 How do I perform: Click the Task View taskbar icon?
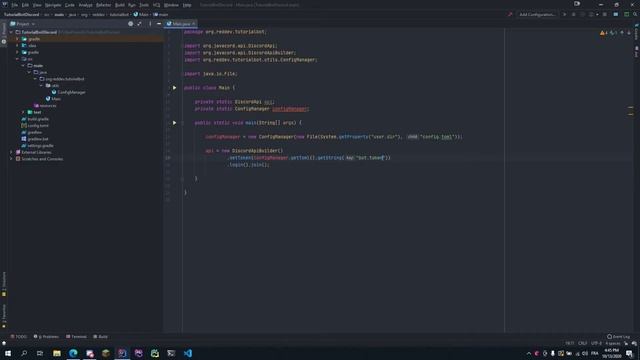[x=40, y=353]
